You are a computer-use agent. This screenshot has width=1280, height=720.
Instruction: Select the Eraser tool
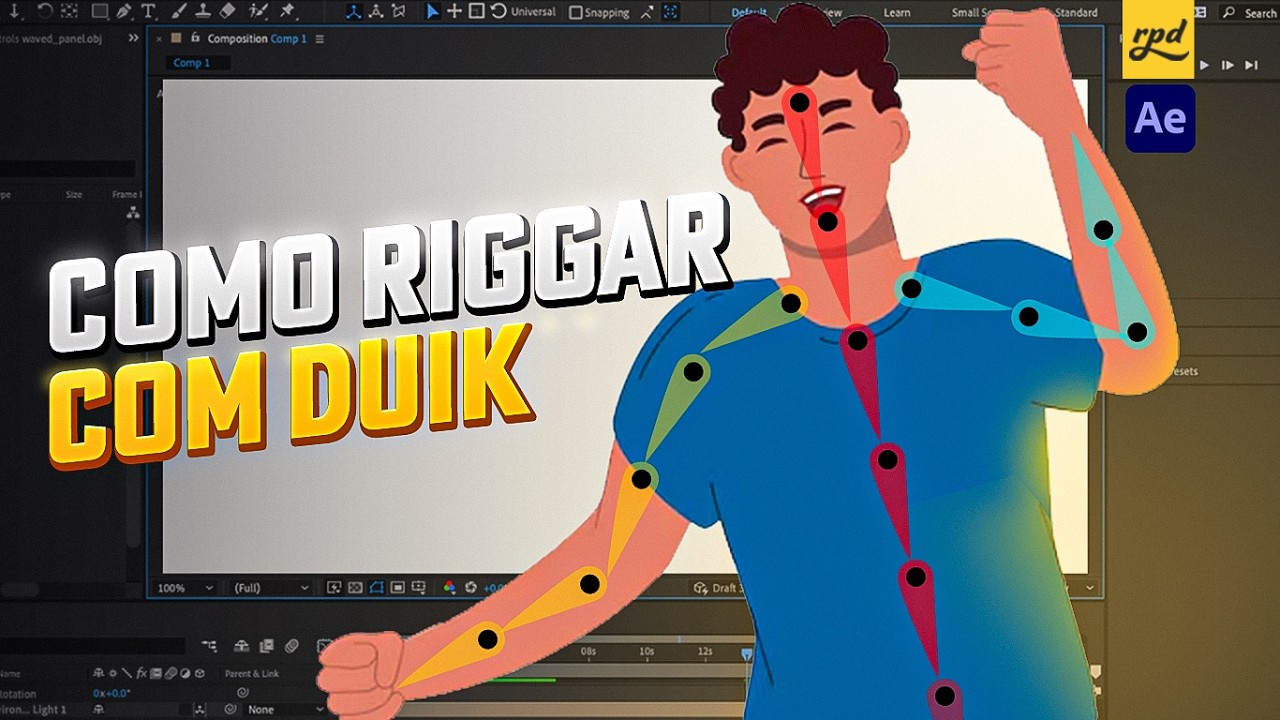coord(227,11)
